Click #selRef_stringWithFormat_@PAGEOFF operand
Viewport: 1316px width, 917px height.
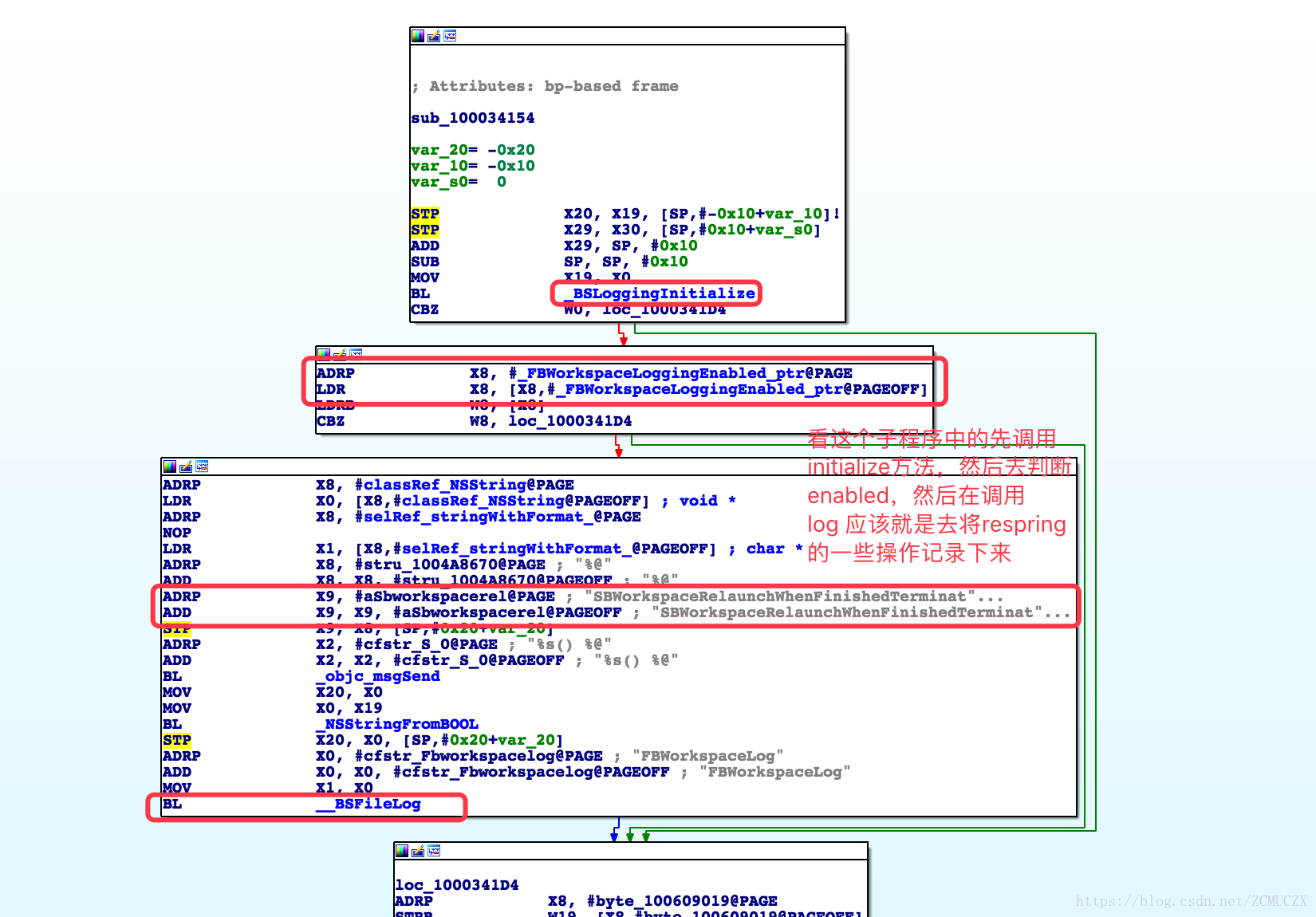pos(550,549)
